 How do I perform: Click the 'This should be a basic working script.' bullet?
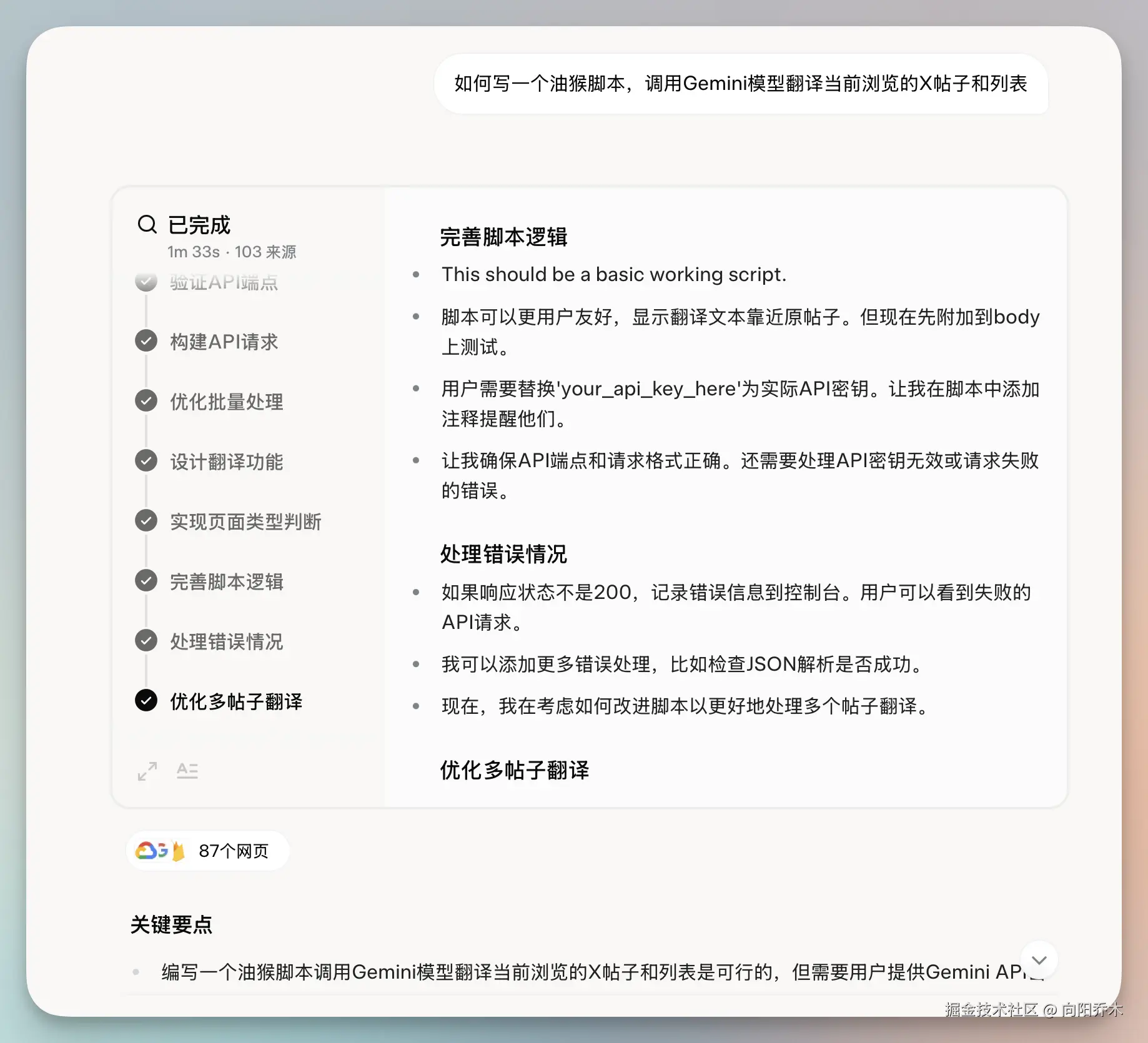tap(614, 274)
